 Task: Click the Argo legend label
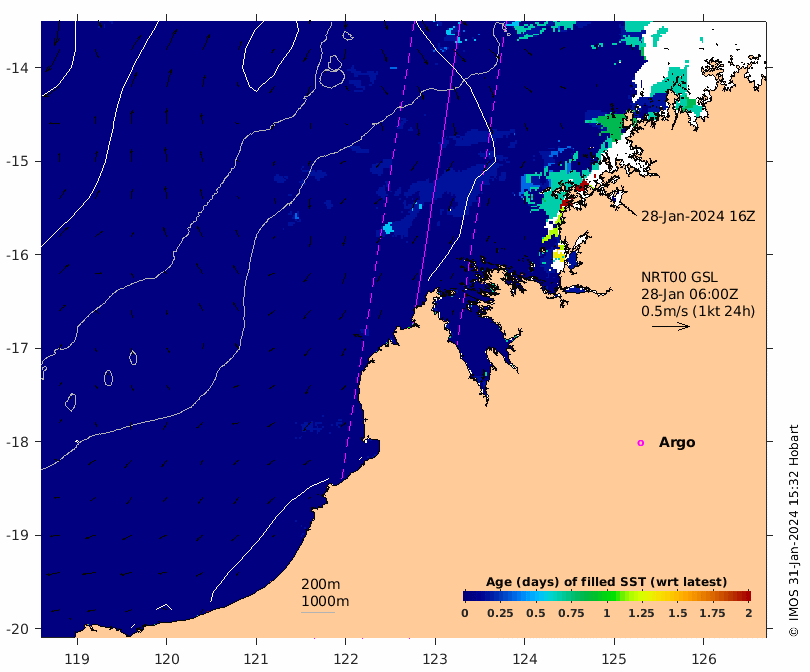[x=677, y=443]
